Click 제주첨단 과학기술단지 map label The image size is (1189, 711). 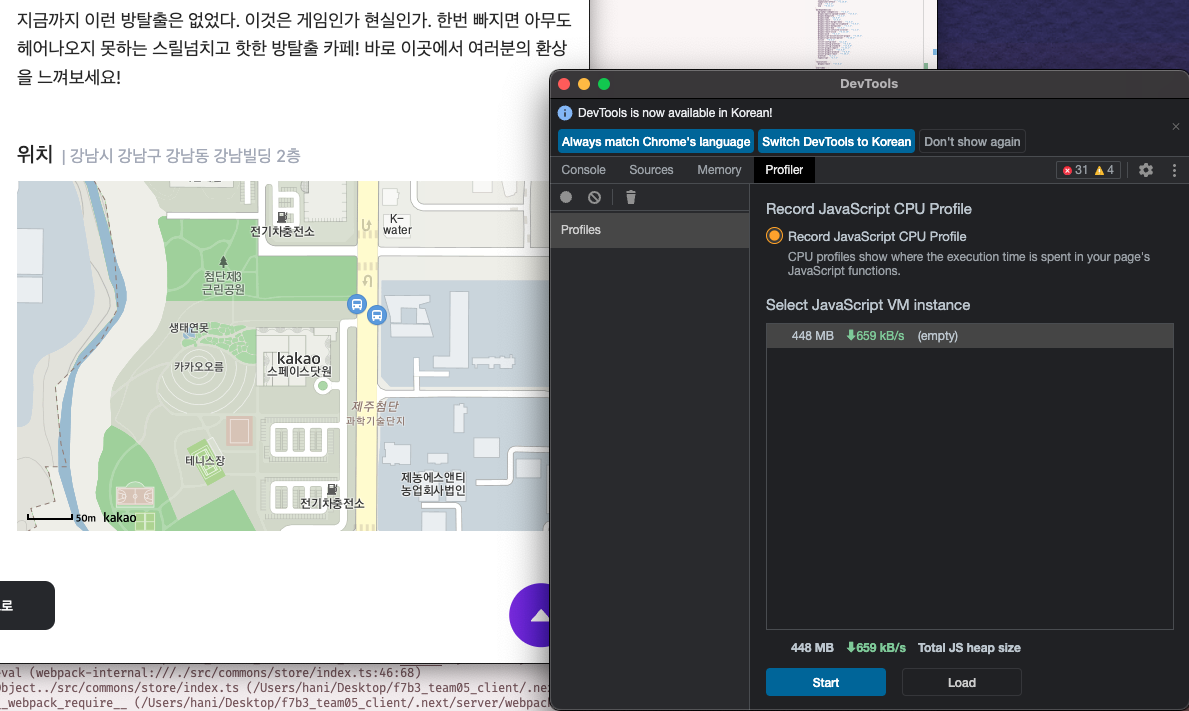375,413
